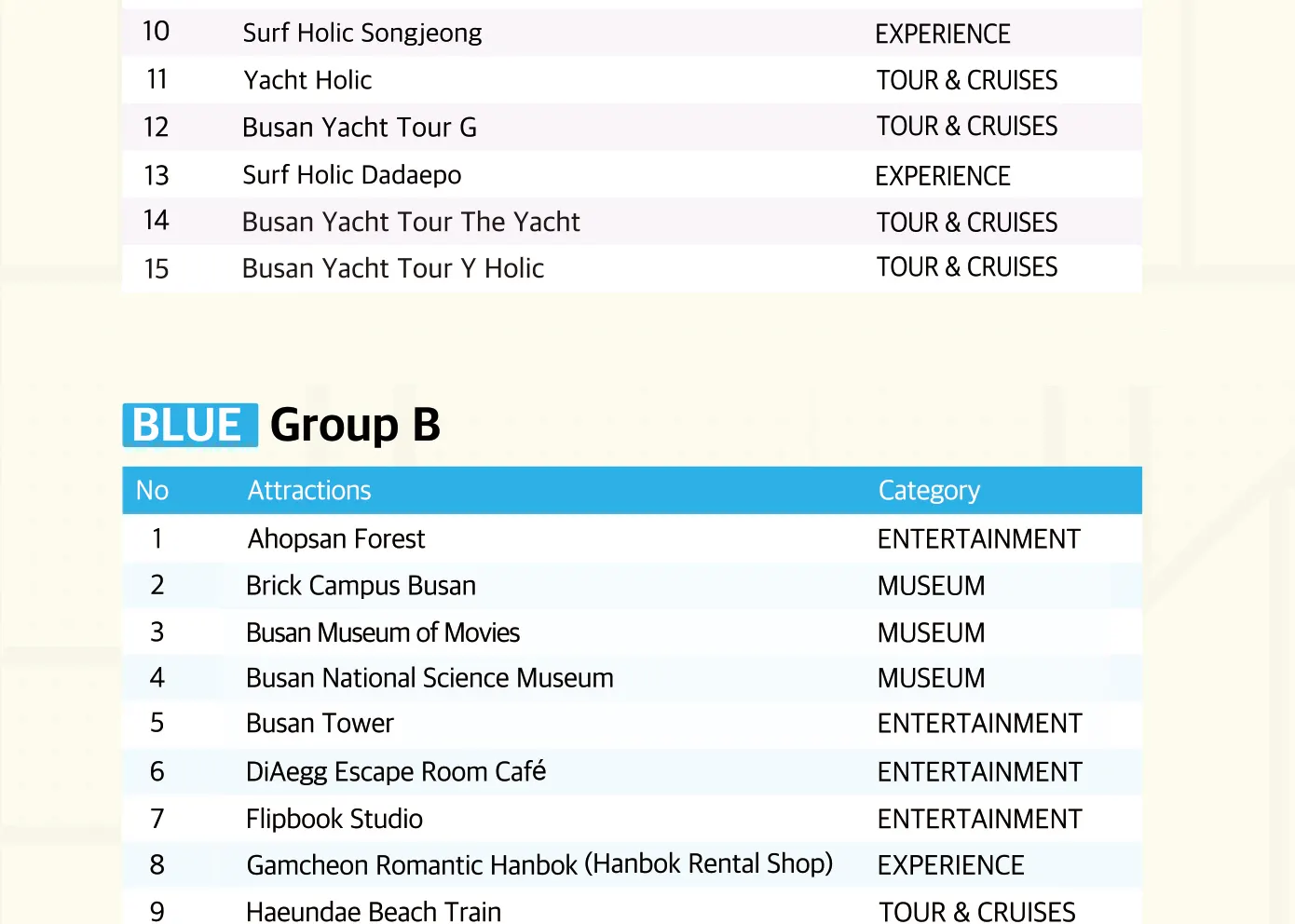Click Surf Holic Songjeong attraction
This screenshot has width=1295, height=924.
[x=362, y=34]
